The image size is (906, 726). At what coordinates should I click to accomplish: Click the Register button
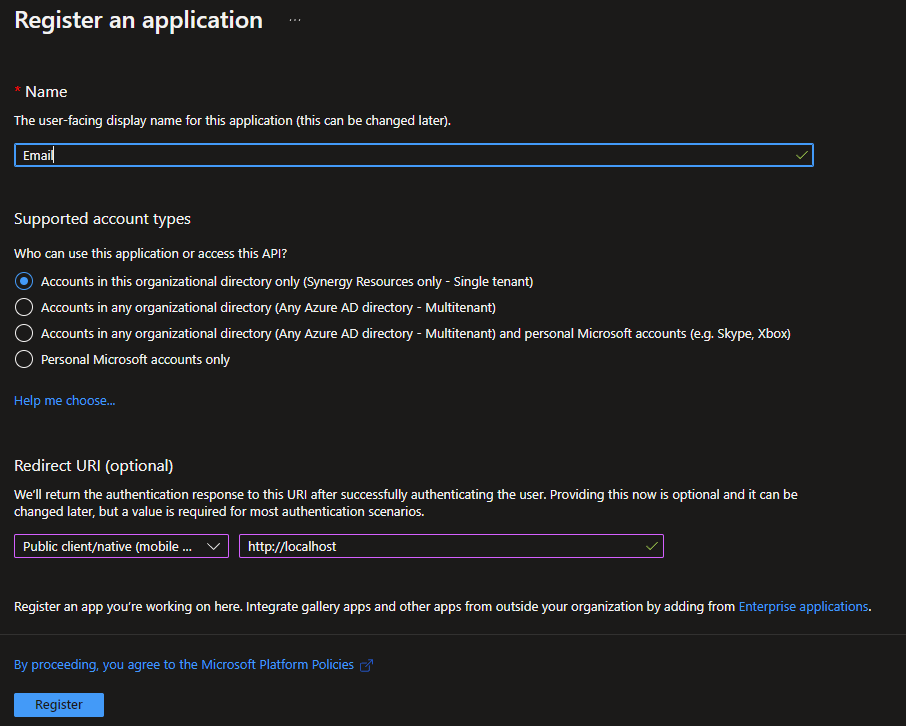coord(59,705)
